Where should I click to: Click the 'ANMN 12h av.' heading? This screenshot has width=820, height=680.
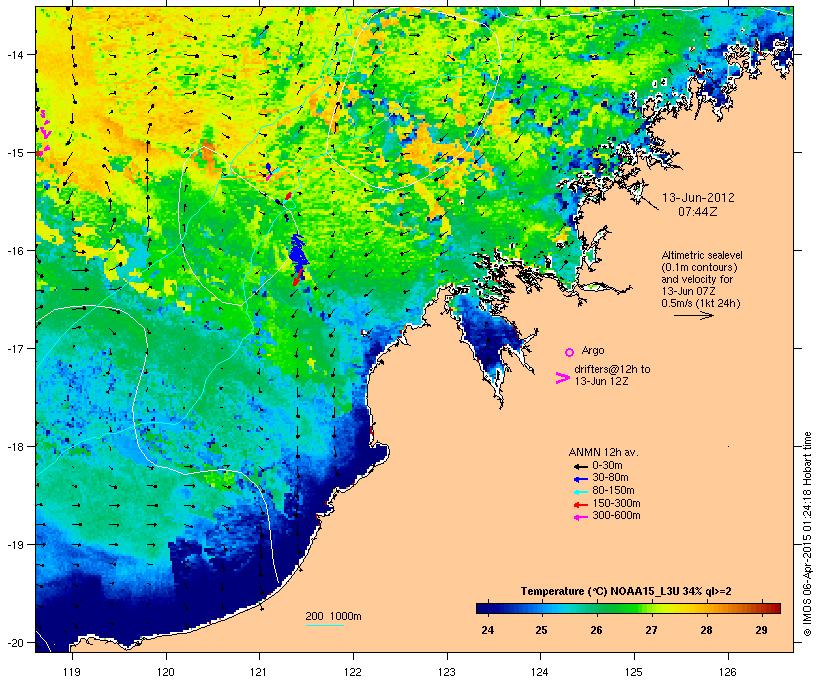603,452
